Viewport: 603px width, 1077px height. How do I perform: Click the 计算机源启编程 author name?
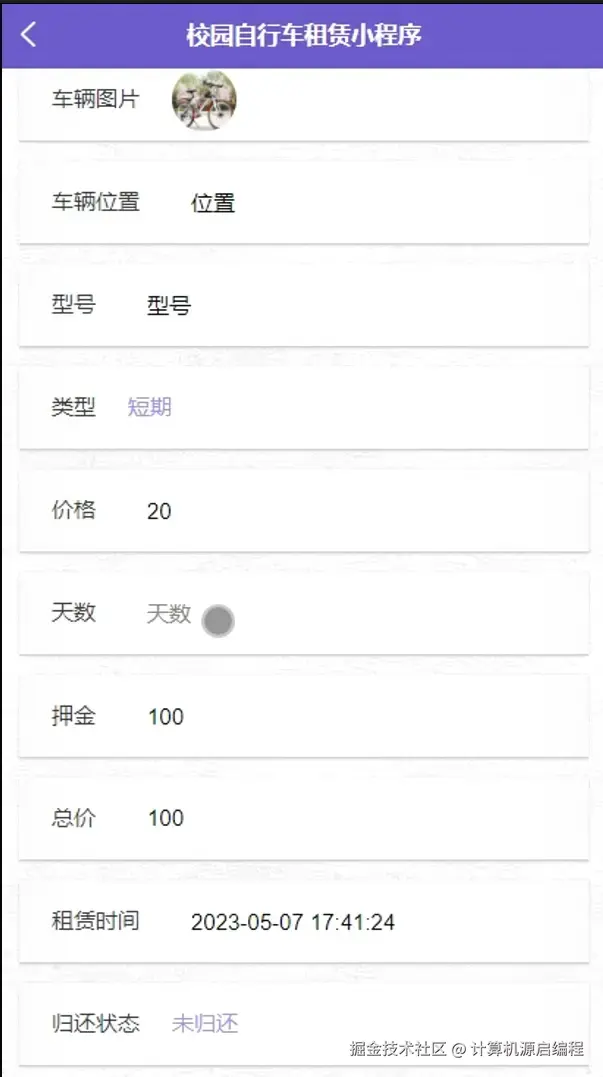pyautogui.click(x=528, y=1048)
